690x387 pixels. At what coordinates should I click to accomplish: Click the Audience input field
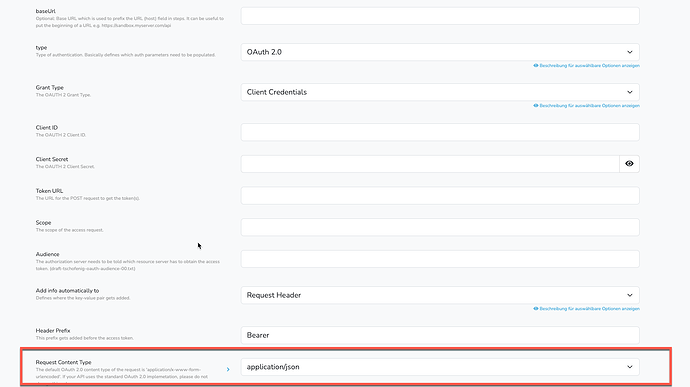click(440, 259)
